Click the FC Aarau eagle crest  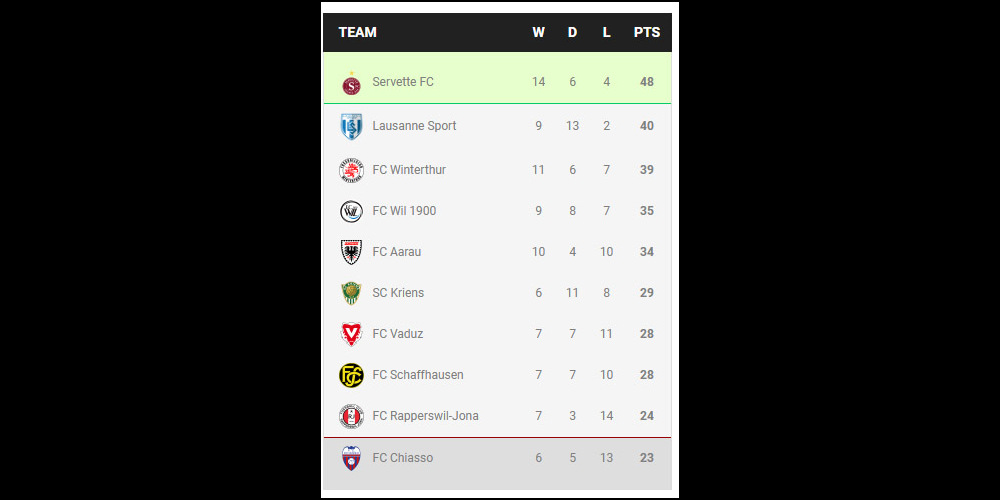point(351,252)
